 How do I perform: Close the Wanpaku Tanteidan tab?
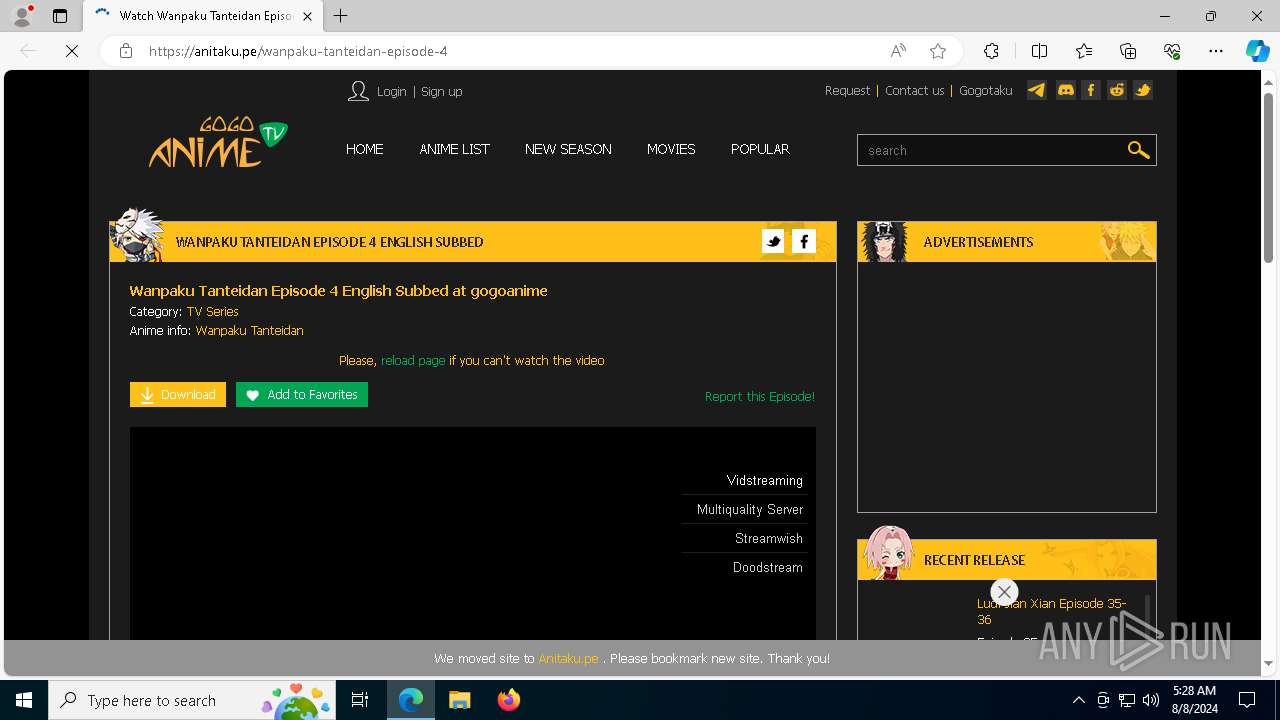tap(307, 16)
